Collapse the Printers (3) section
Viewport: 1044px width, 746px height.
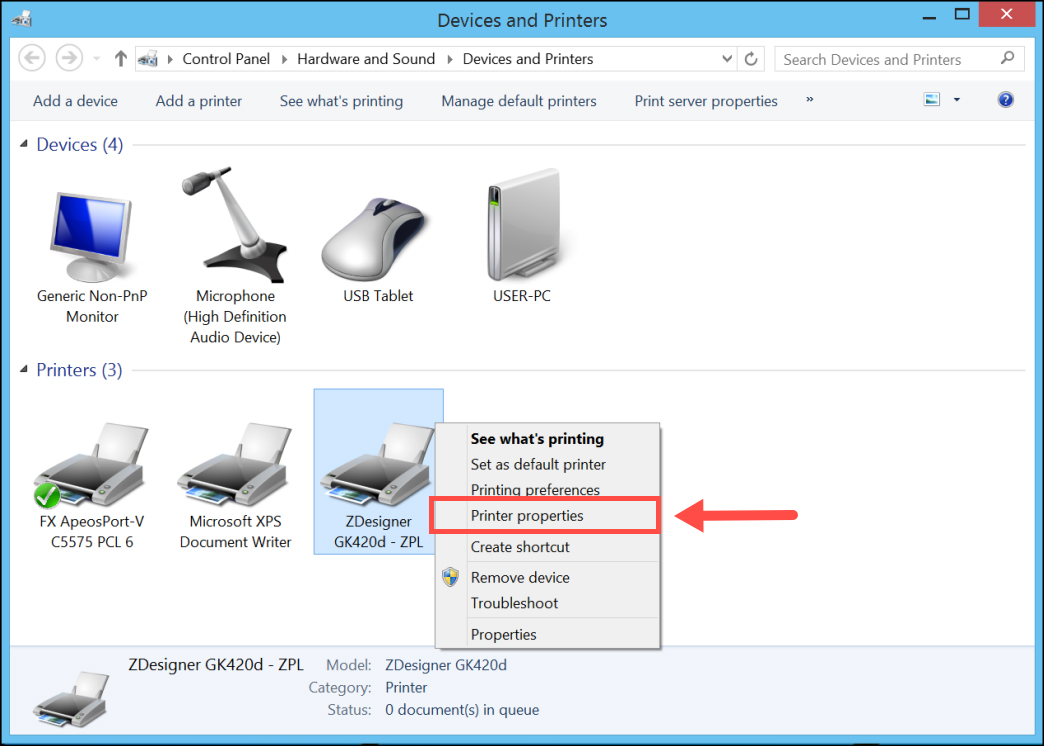[x=22, y=370]
